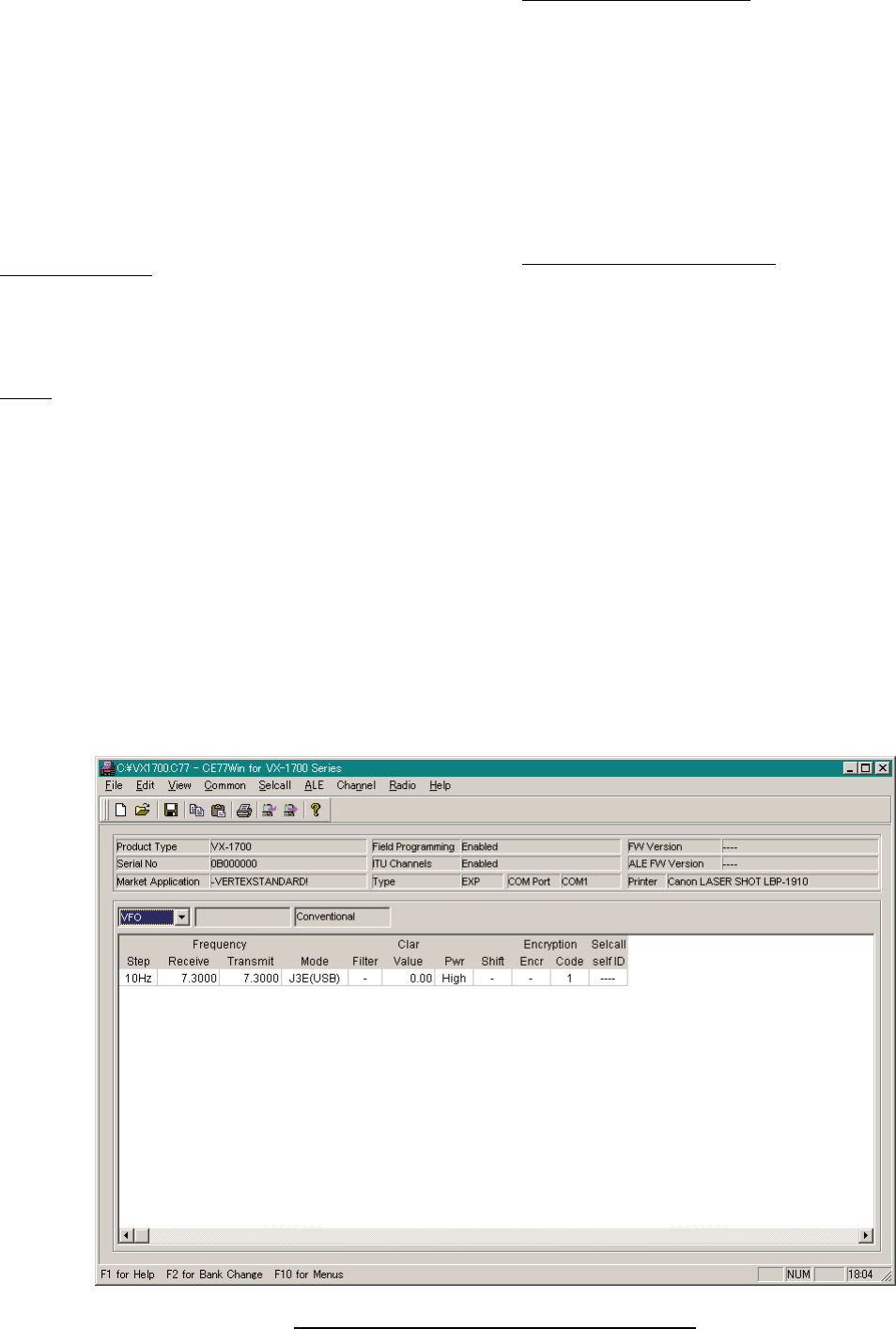Click the Shift cell in VFO row
The image size is (896, 1329).
pyautogui.click(x=492, y=978)
